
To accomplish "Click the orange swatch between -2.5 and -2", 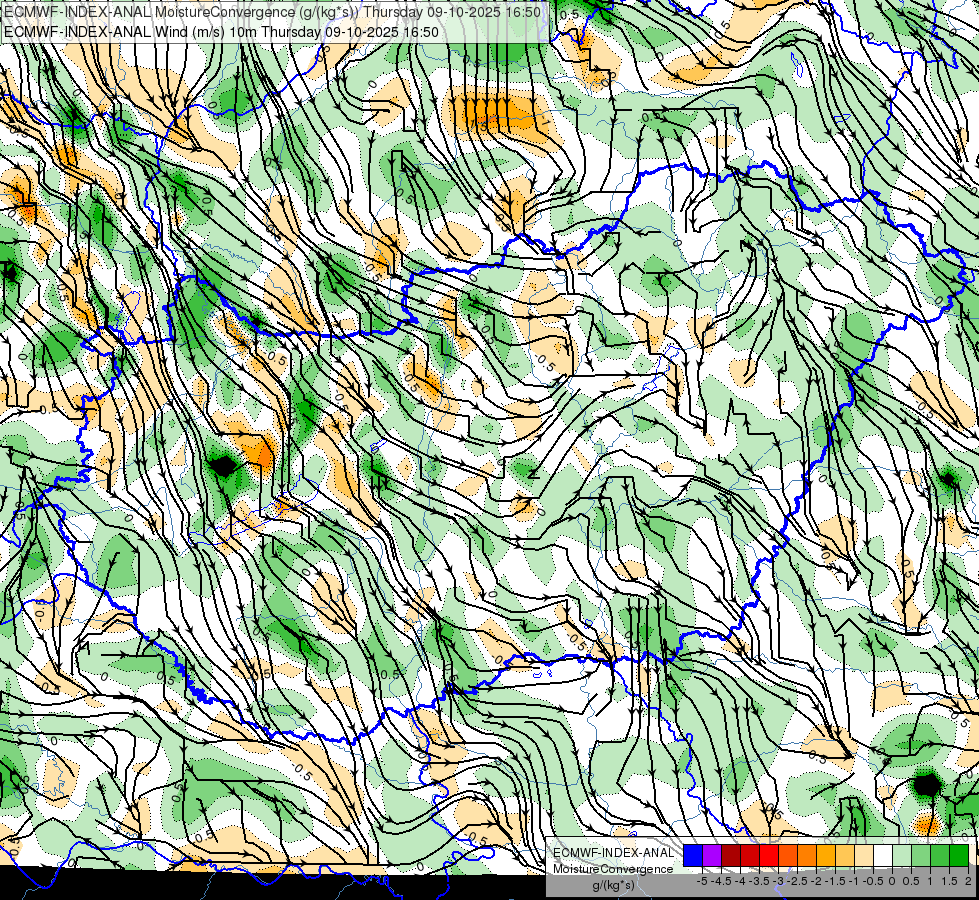I will (x=807, y=855).
